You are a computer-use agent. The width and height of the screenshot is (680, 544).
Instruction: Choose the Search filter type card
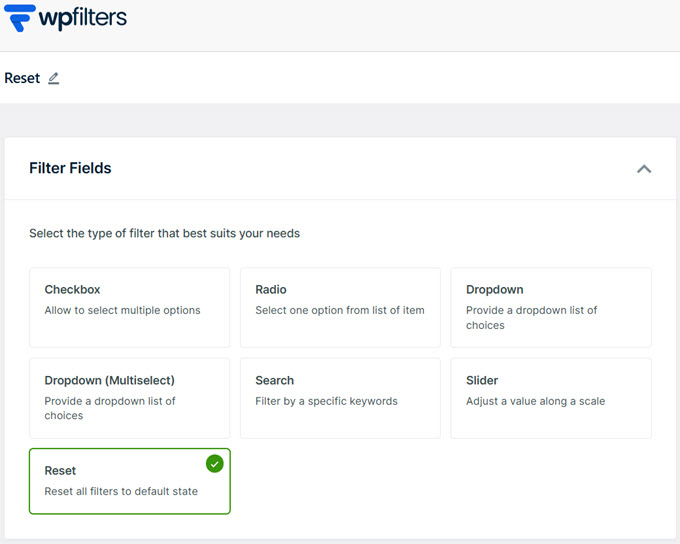point(340,398)
